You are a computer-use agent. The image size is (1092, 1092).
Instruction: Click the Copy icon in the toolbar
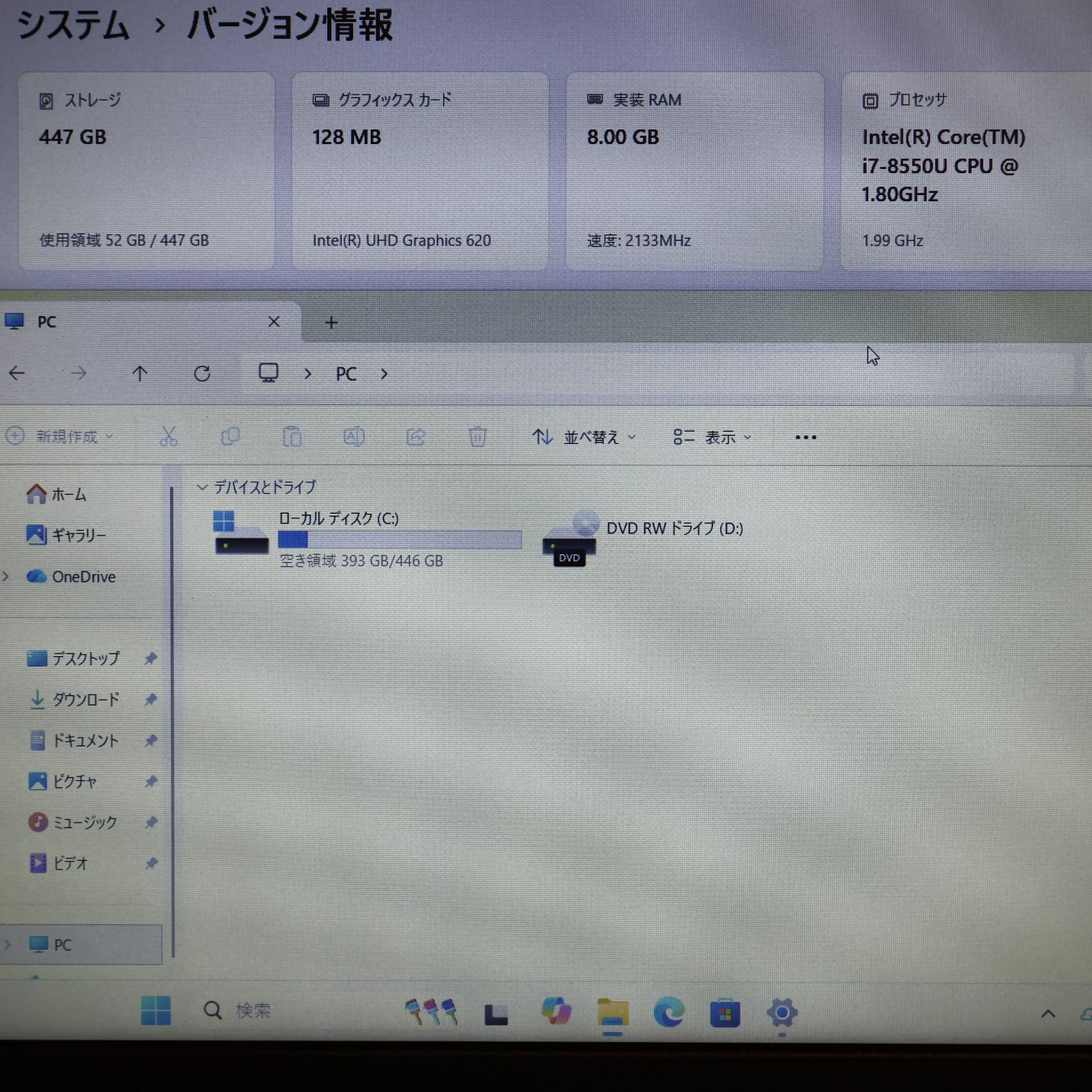click(x=231, y=436)
